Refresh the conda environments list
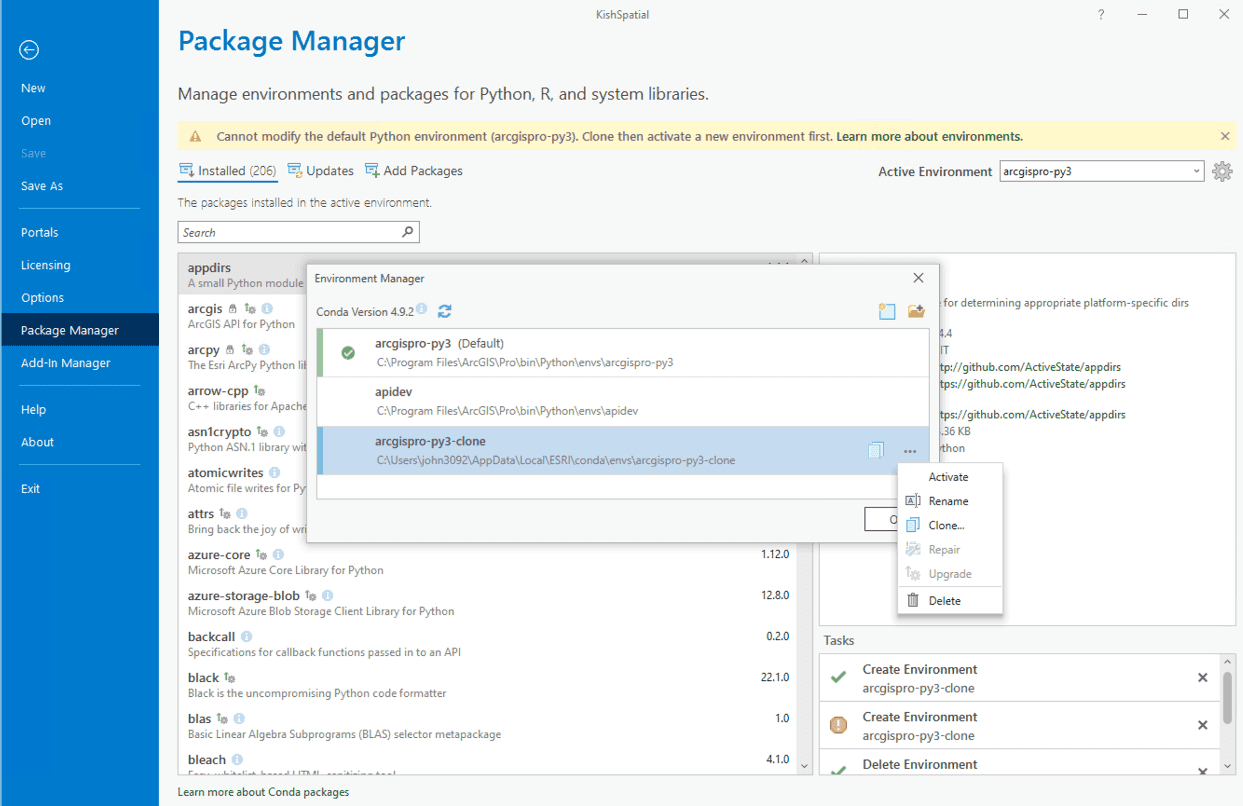 pos(444,311)
